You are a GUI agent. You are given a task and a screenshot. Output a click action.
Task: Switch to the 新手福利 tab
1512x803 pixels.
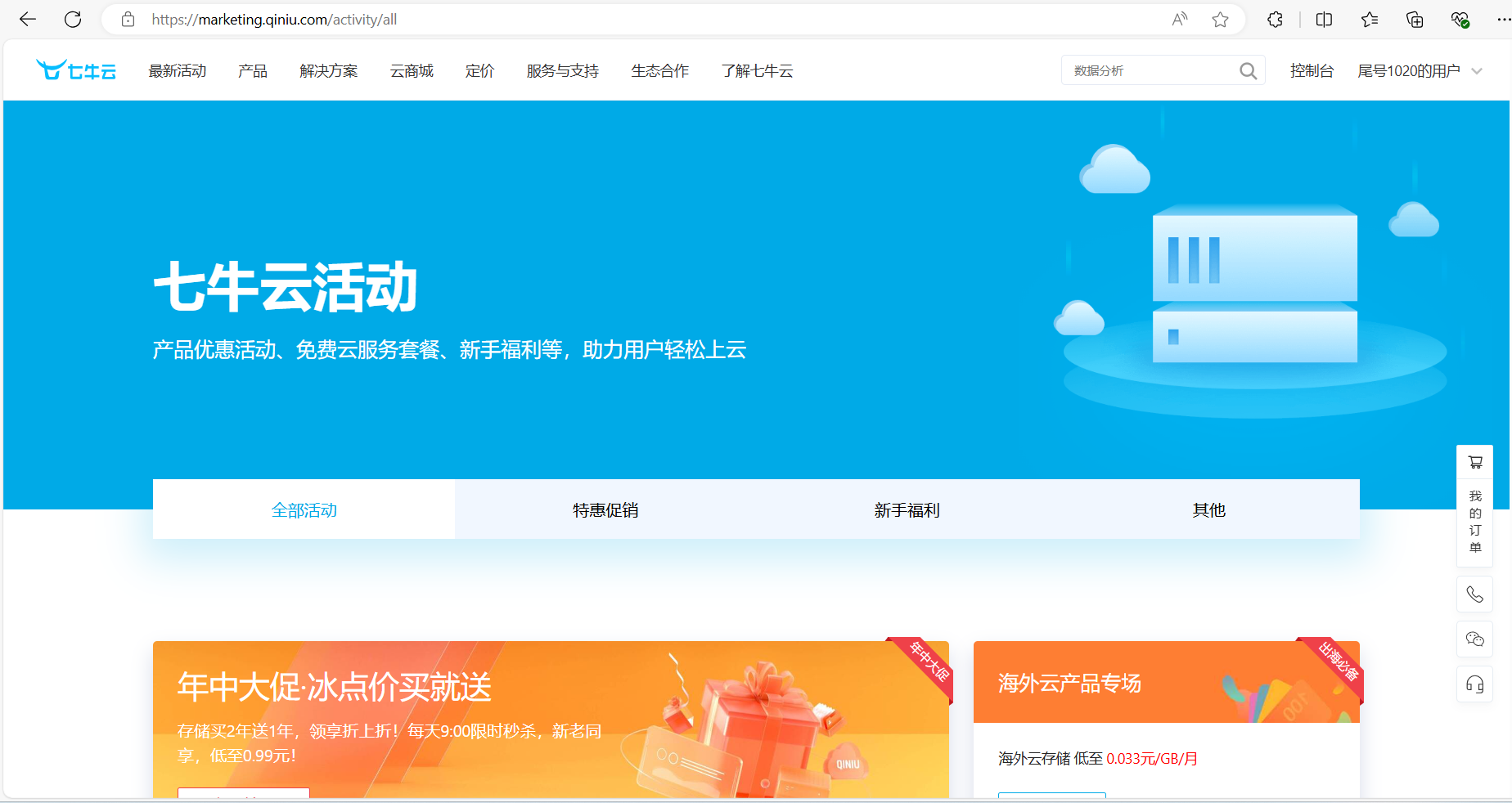[x=907, y=509]
